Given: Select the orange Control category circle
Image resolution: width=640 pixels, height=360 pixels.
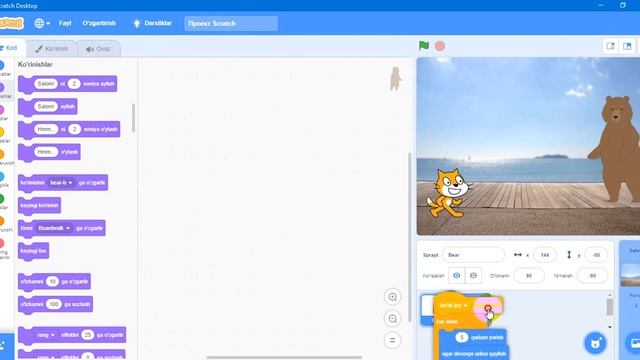Looking at the screenshot, I should coord(2,154).
